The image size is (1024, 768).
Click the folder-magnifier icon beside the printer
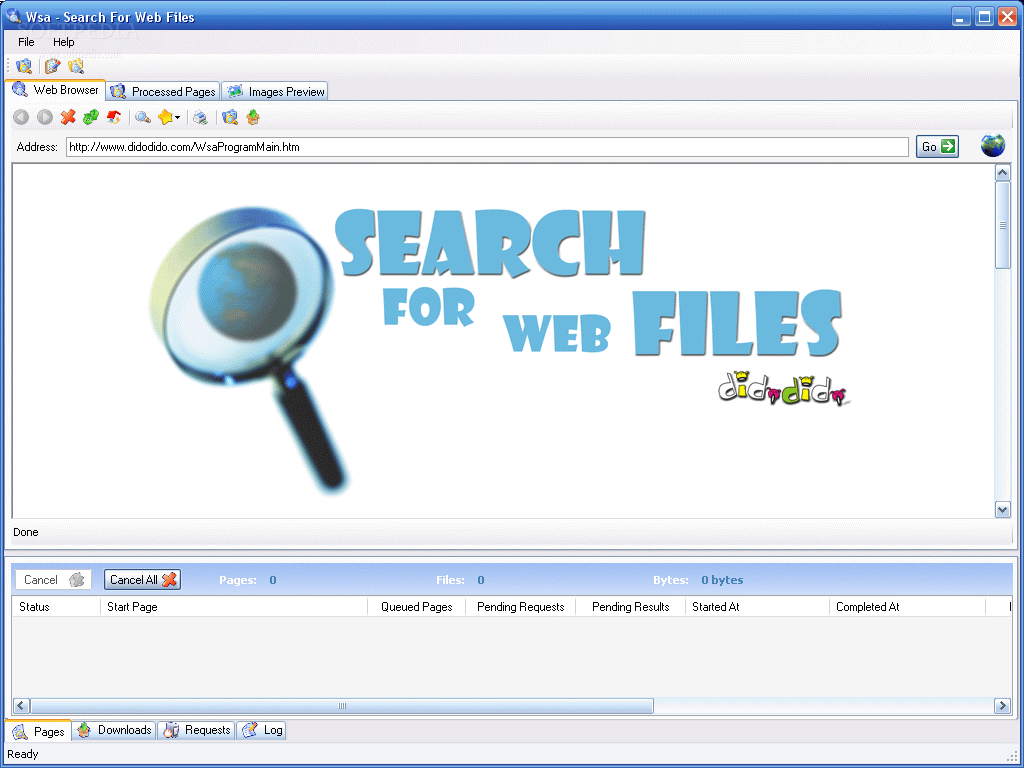click(x=230, y=118)
